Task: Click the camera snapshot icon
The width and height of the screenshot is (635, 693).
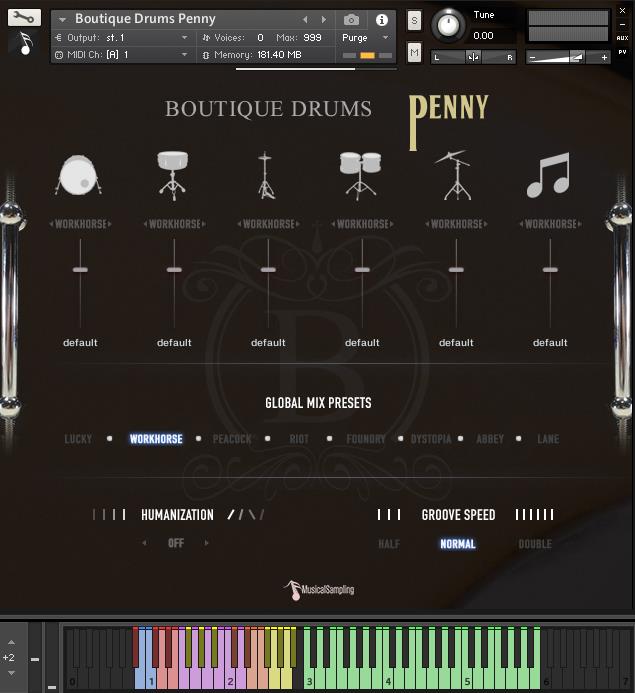Action: click(x=351, y=20)
